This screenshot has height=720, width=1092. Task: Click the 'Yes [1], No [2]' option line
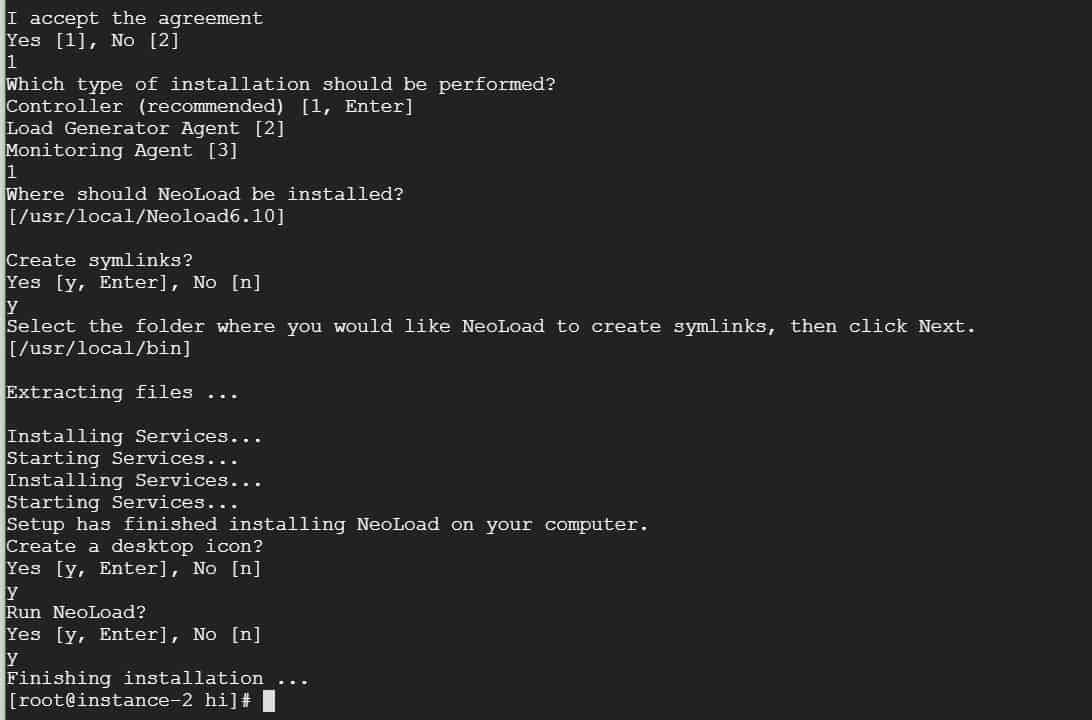(x=93, y=40)
